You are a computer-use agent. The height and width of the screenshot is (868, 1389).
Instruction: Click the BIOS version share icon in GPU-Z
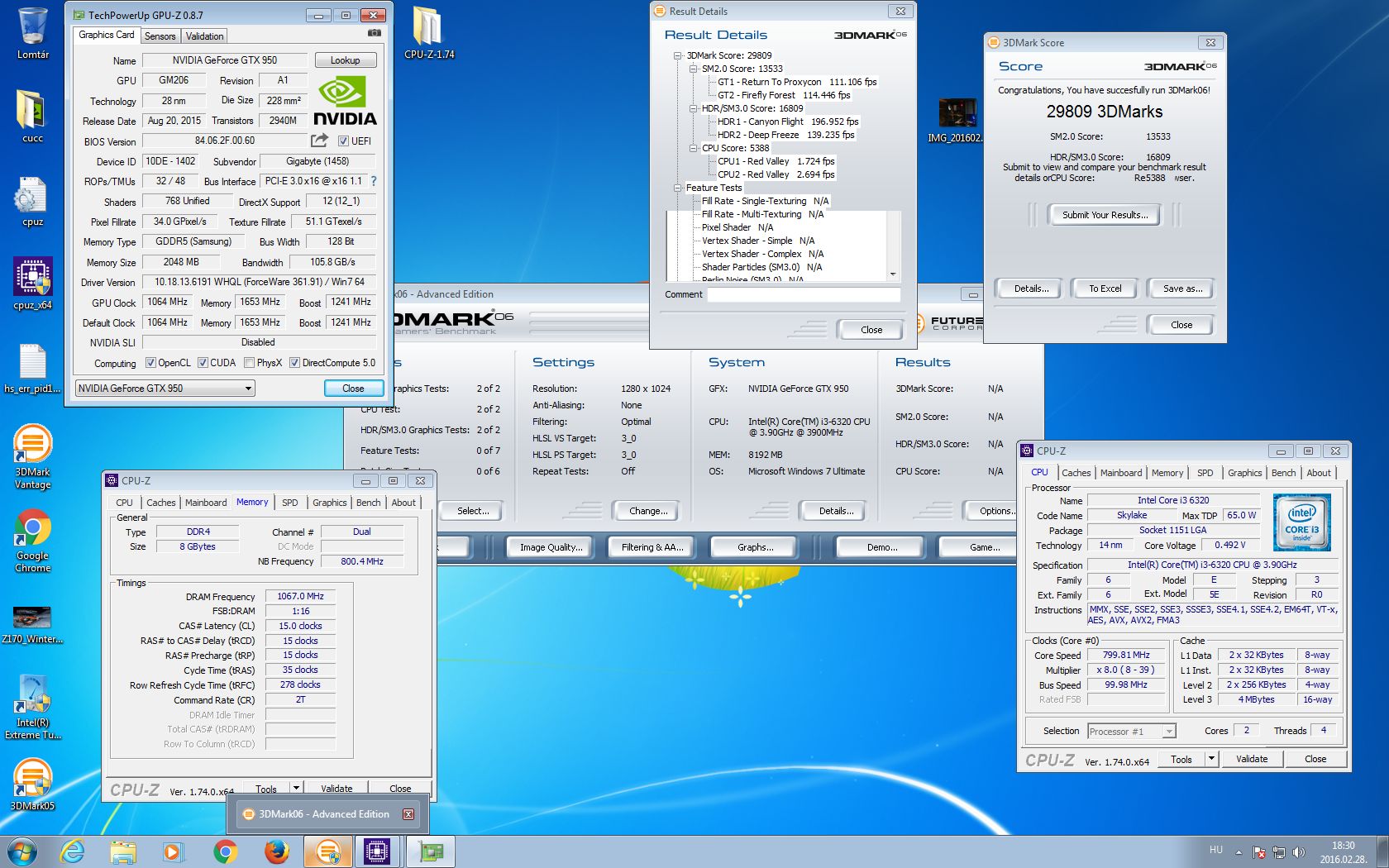click(x=319, y=141)
